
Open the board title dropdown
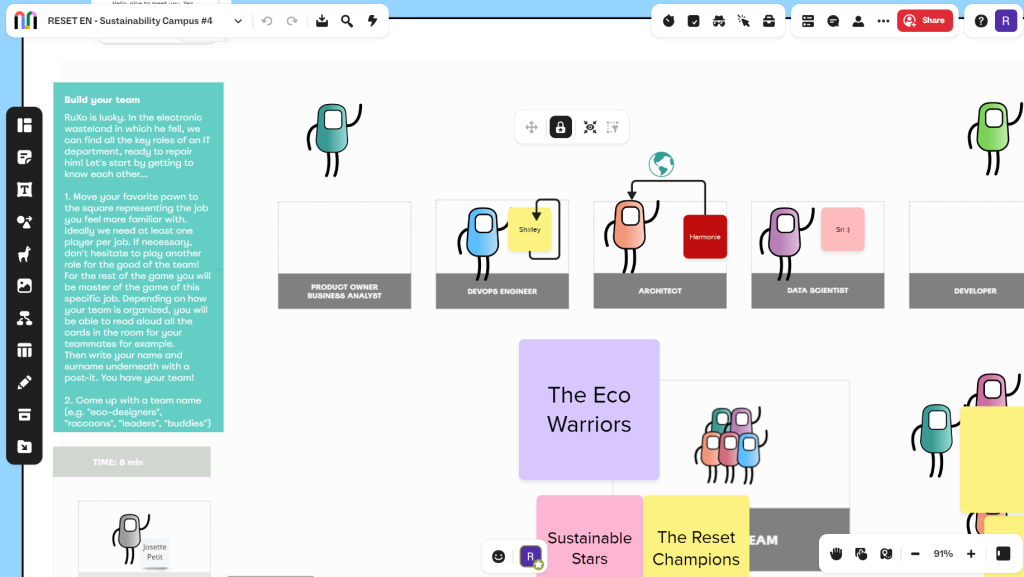pos(238,20)
